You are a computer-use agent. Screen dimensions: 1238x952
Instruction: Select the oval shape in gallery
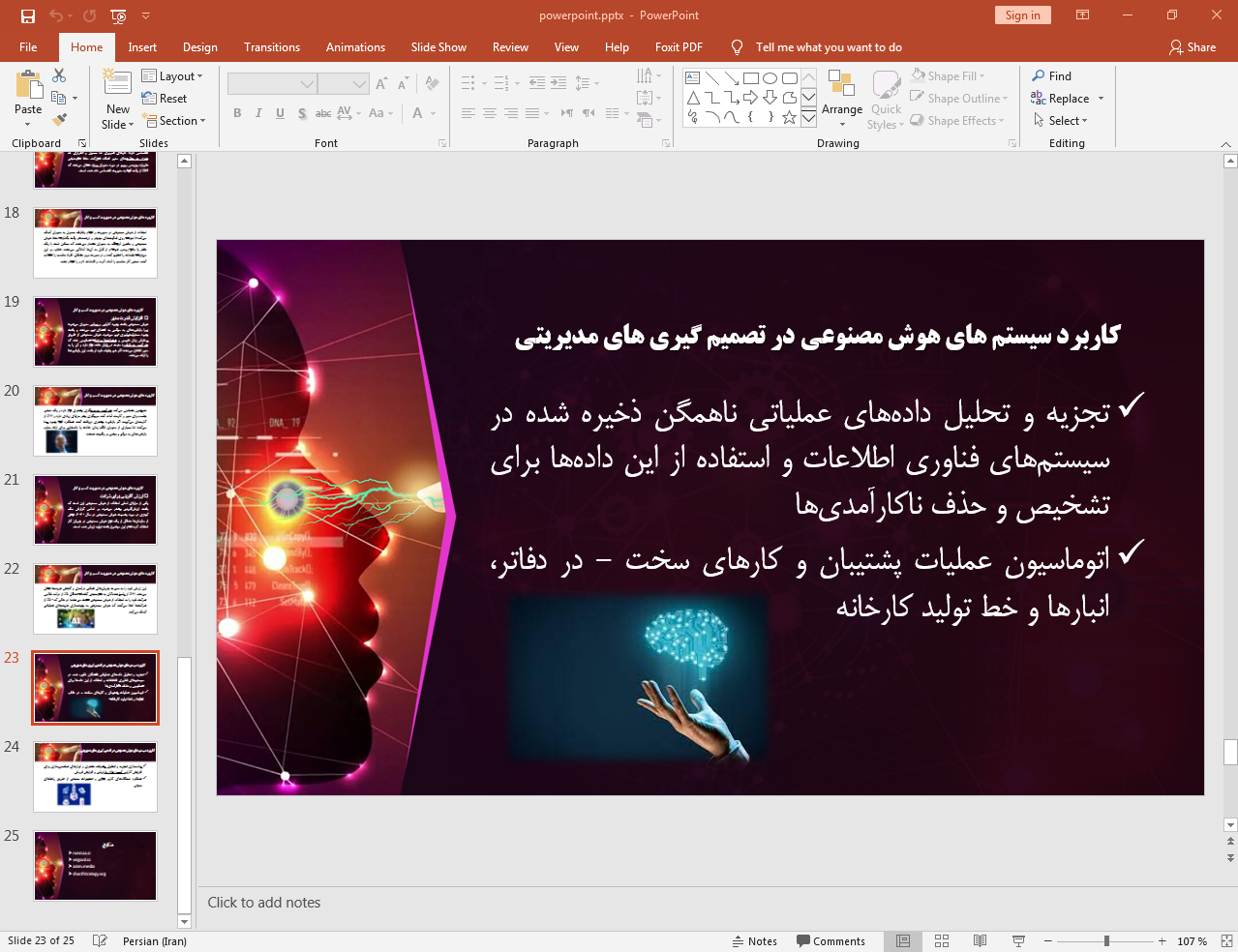(770, 78)
